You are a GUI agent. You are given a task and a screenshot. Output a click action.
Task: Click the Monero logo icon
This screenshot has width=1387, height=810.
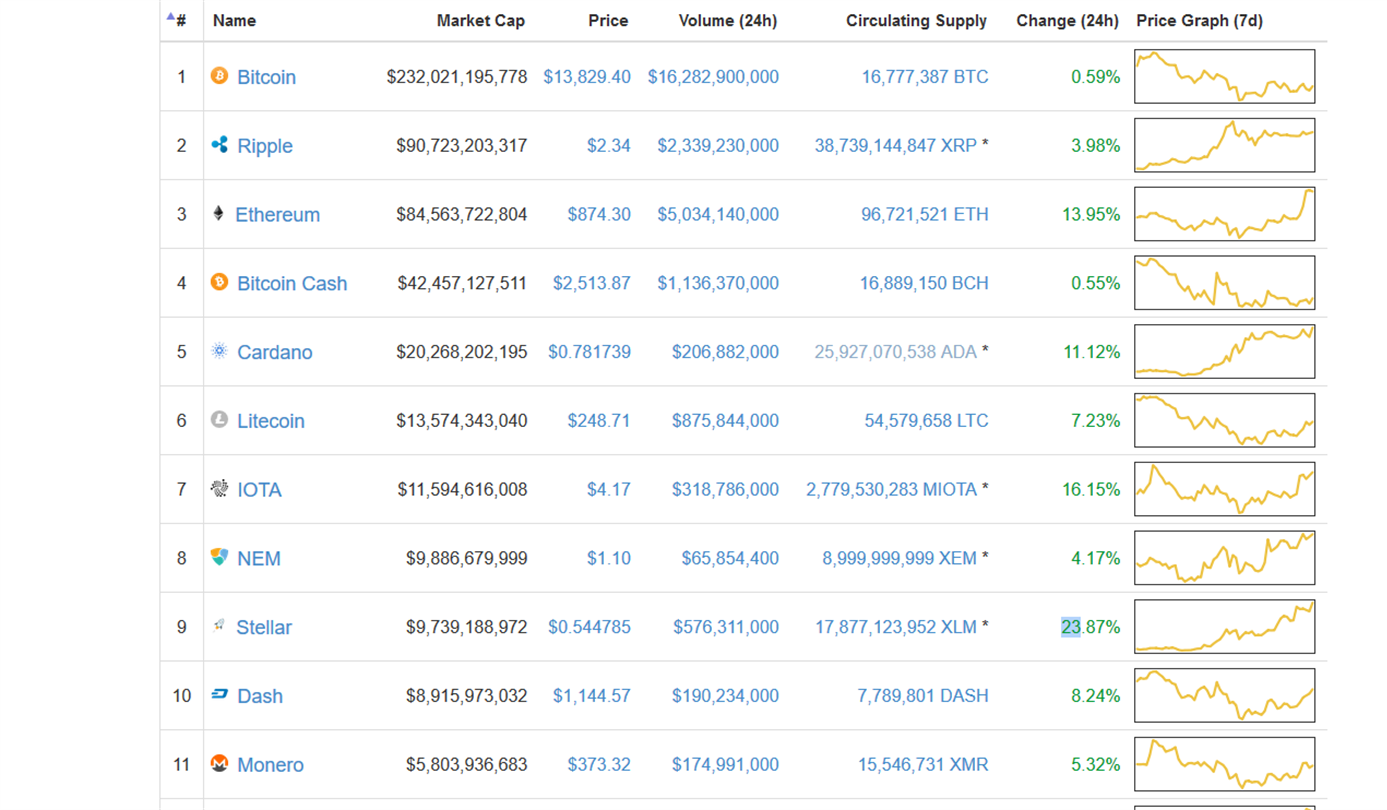(219, 764)
